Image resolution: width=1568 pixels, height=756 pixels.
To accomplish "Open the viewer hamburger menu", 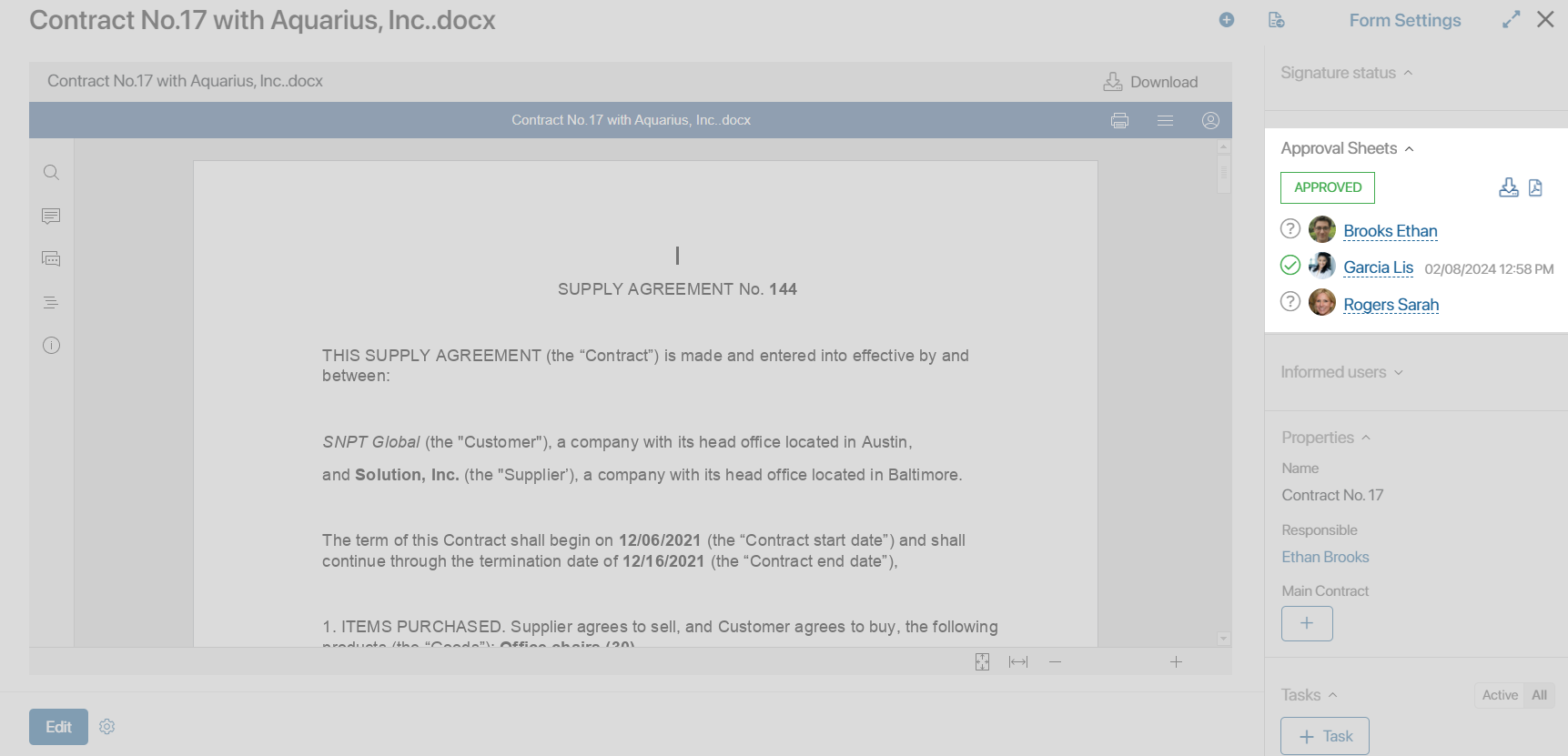I will click(1165, 120).
